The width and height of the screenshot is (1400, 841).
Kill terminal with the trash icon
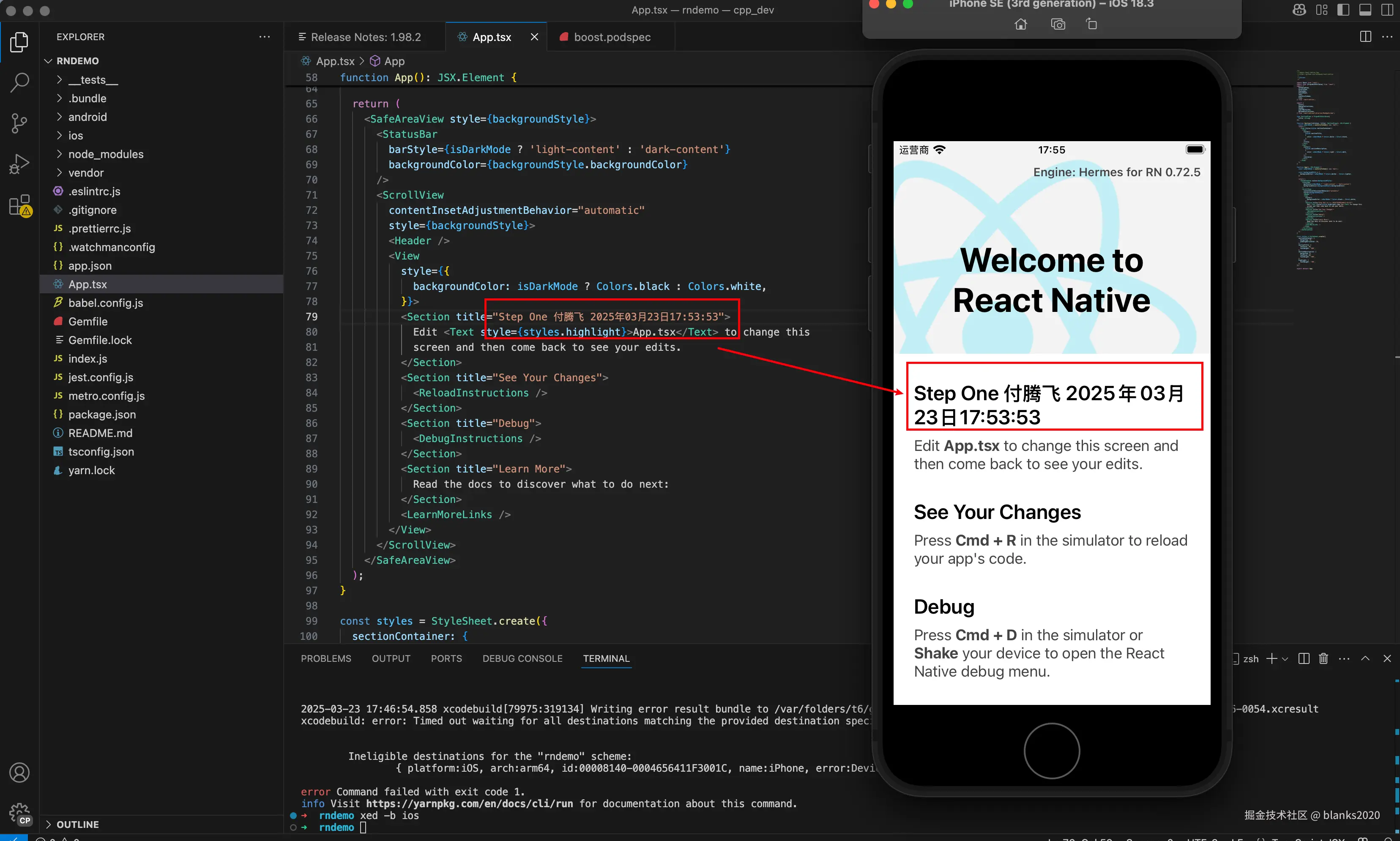1323,658
